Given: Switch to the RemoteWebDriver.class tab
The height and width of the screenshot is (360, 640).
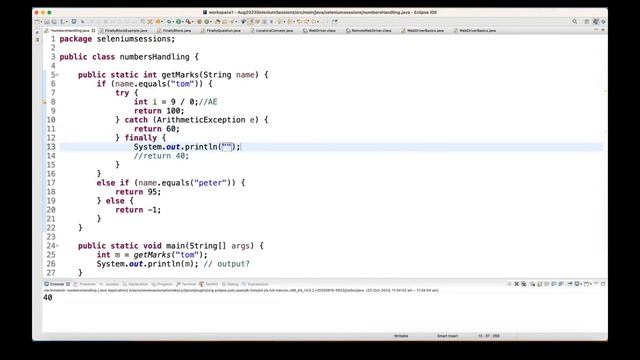Looking at the screenshot, I should (x=369, y=31).
